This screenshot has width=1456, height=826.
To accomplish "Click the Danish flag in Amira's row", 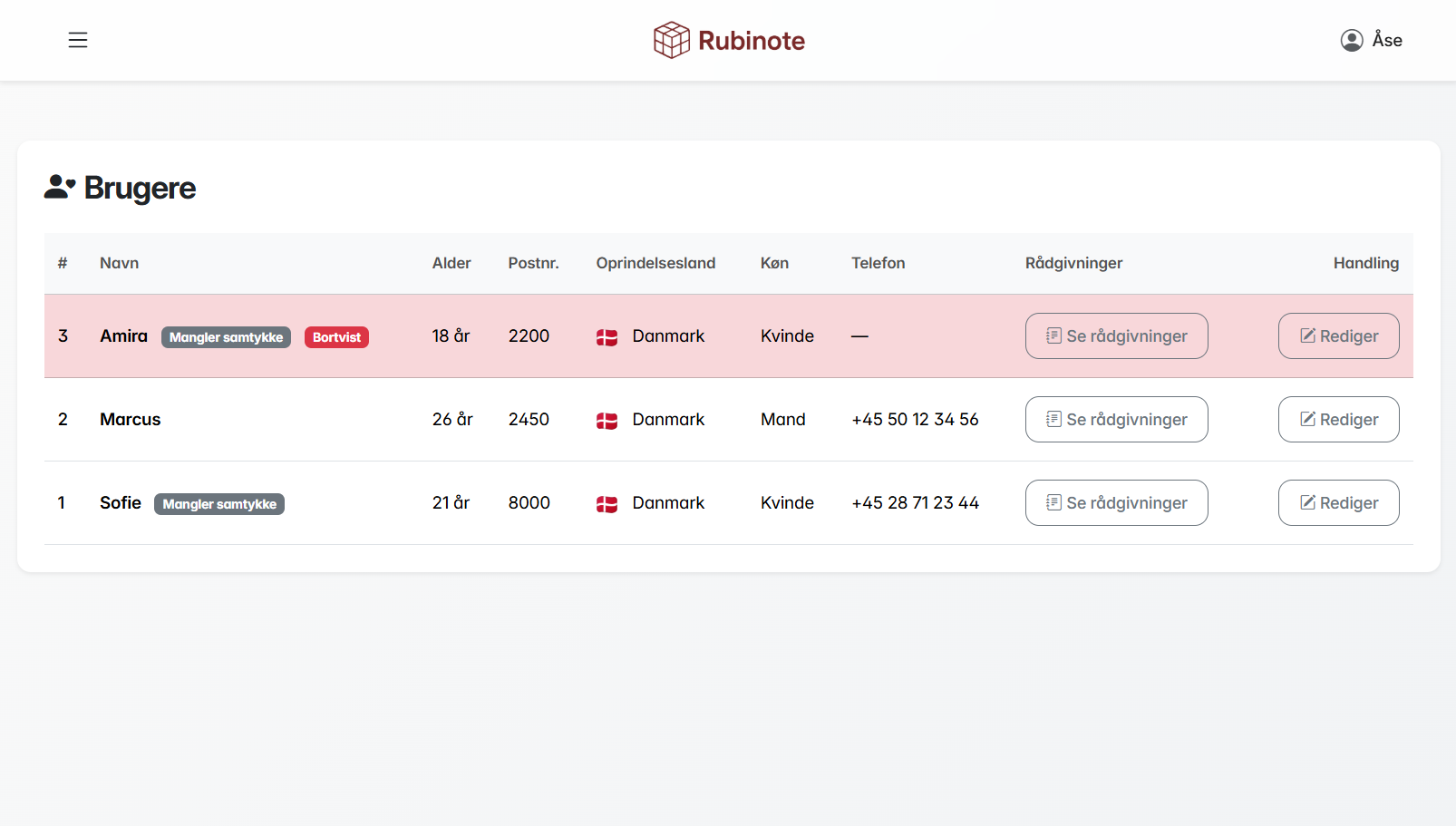I will tap(607, 337).
